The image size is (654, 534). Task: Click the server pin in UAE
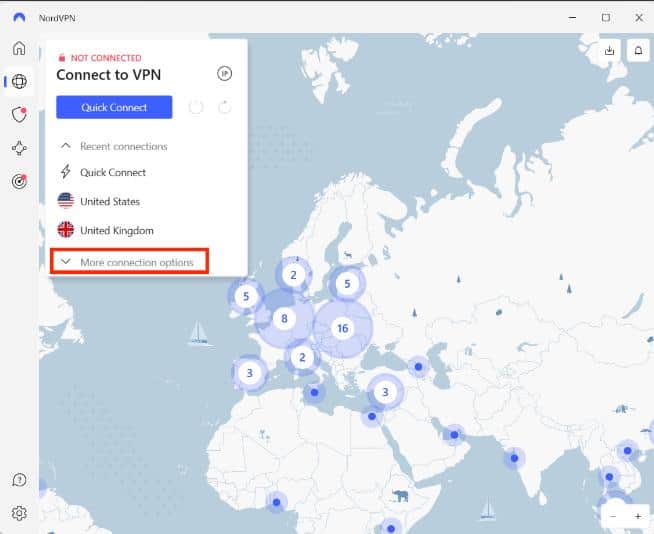(454, 435)
